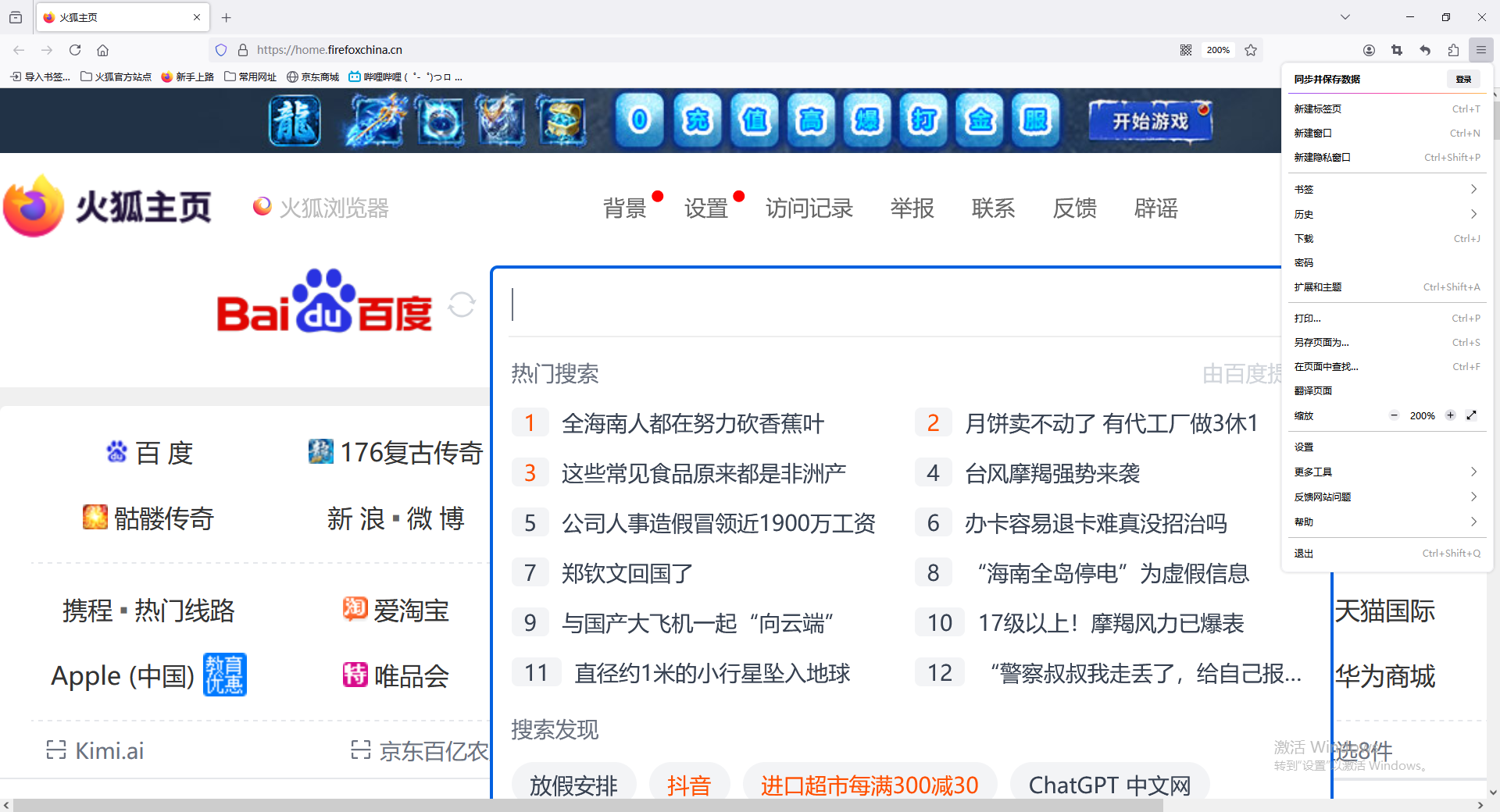Open the 火狐浏览器 link beside the logo
This screenshot has height=812, width=1500.
320,208
